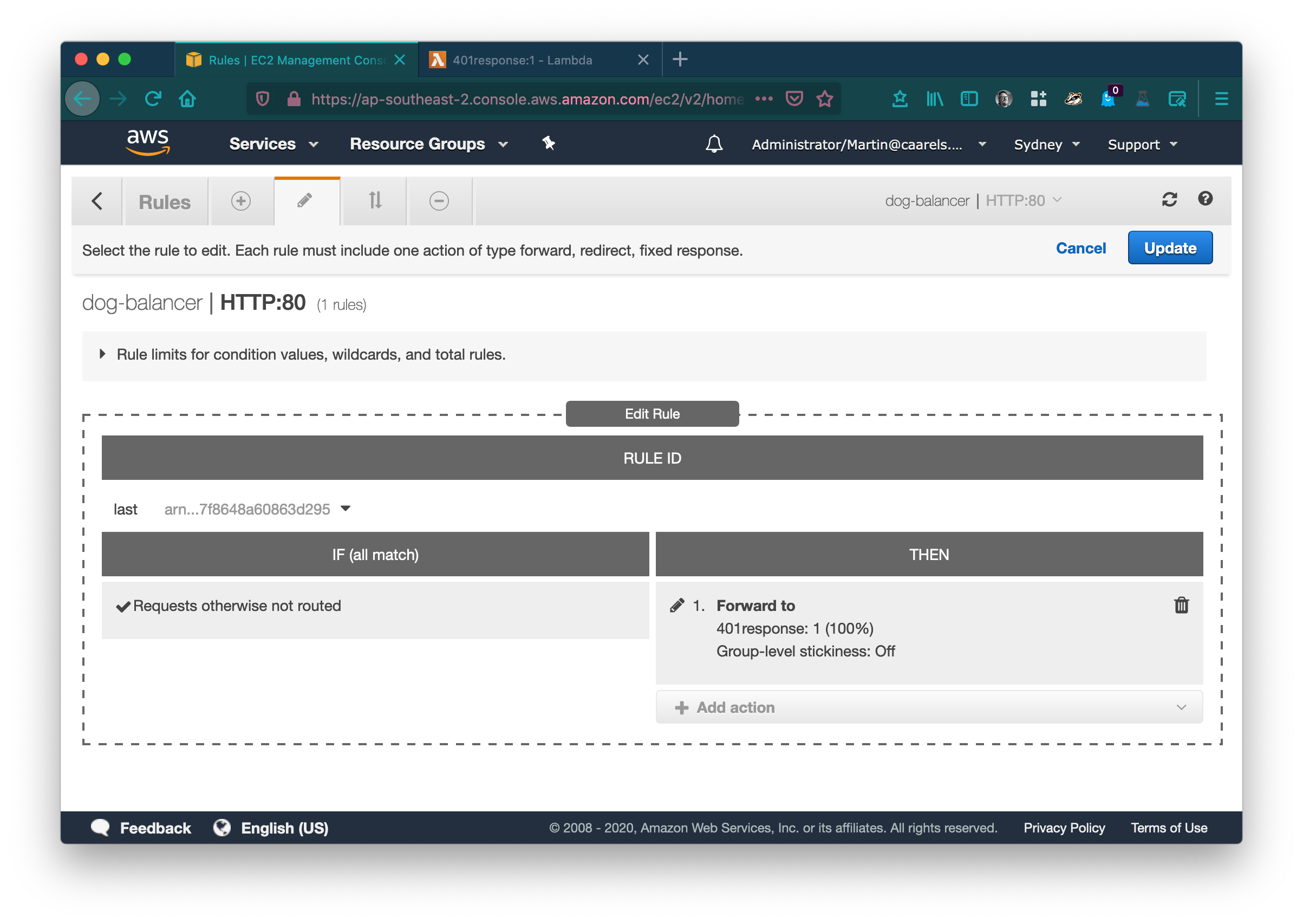
Task: Delete the Forward to action with trash icon
Action: coord(1181,605)
